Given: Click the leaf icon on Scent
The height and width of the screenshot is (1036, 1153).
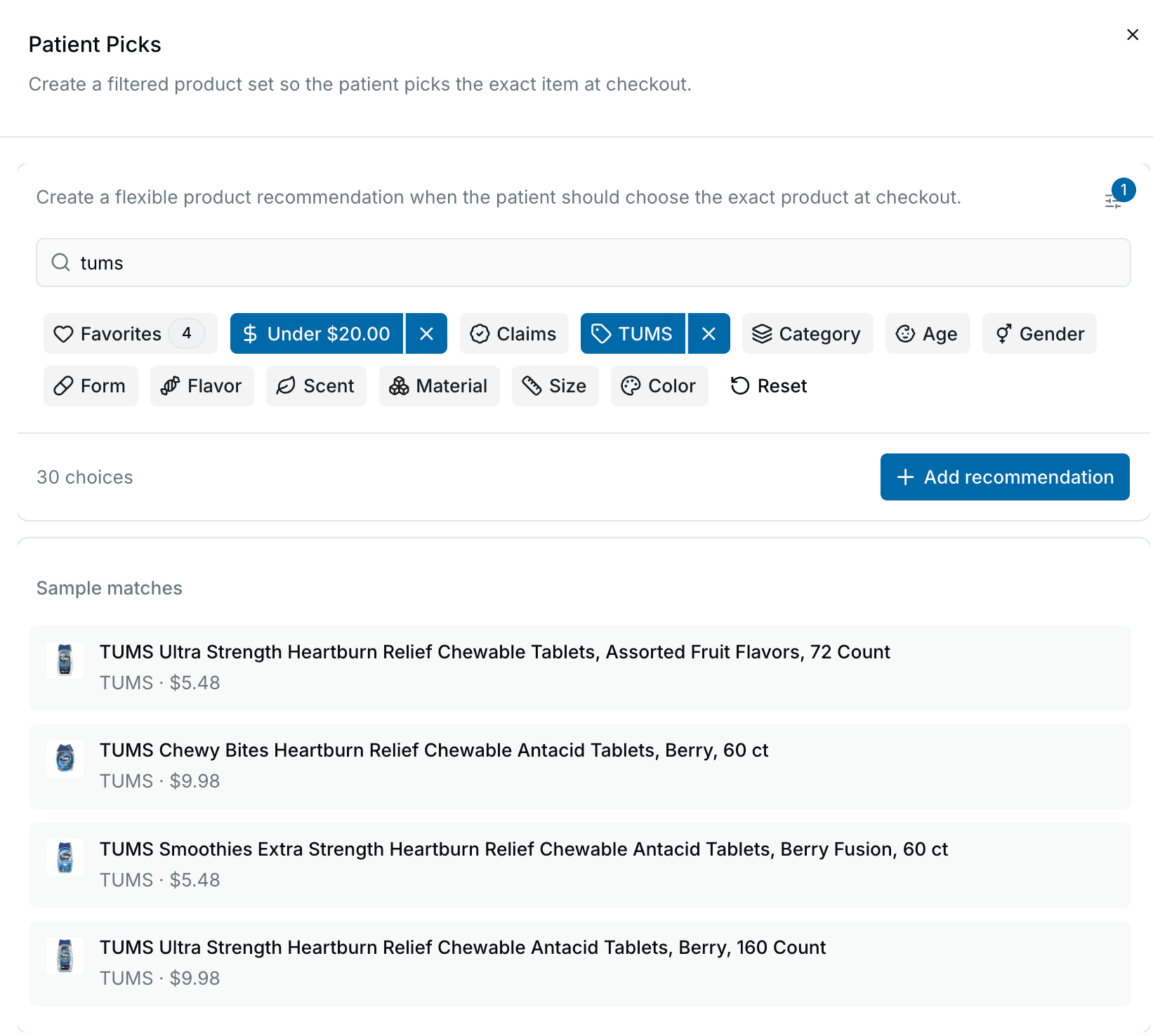Looking at the screenshot, I should [x=286, y=386].
